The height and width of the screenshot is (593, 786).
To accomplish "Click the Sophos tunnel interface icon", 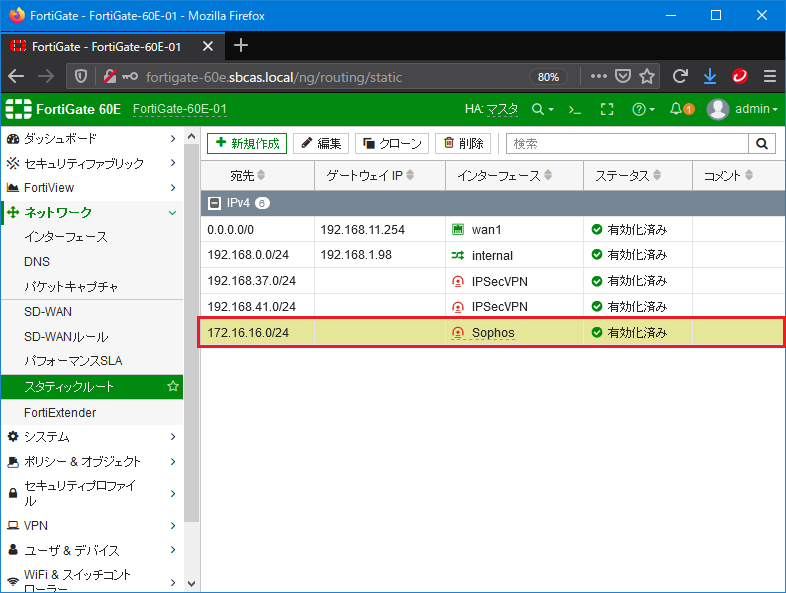I will [x=458, y=333].
